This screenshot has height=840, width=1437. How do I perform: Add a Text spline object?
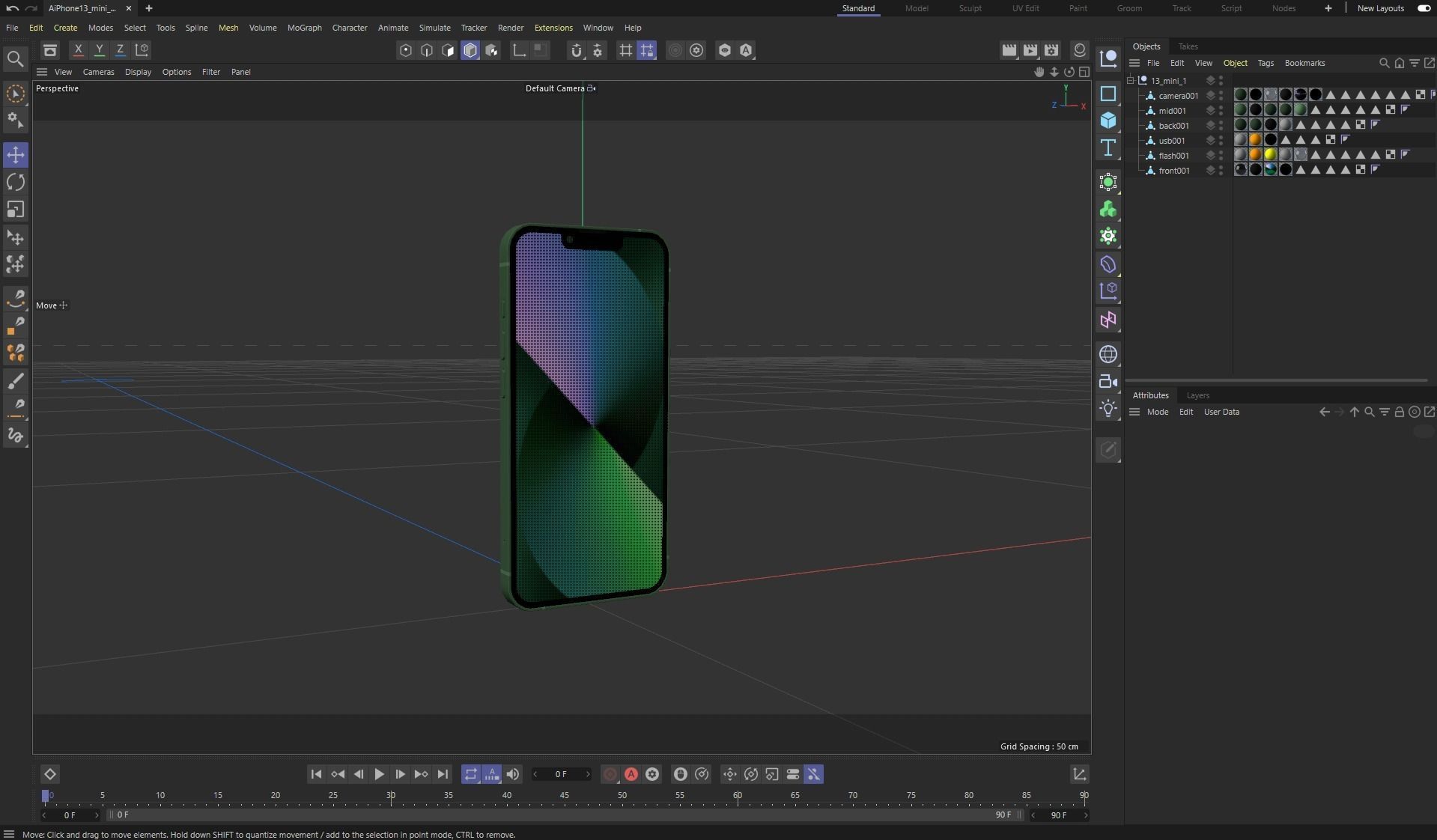pos(1108,147)
